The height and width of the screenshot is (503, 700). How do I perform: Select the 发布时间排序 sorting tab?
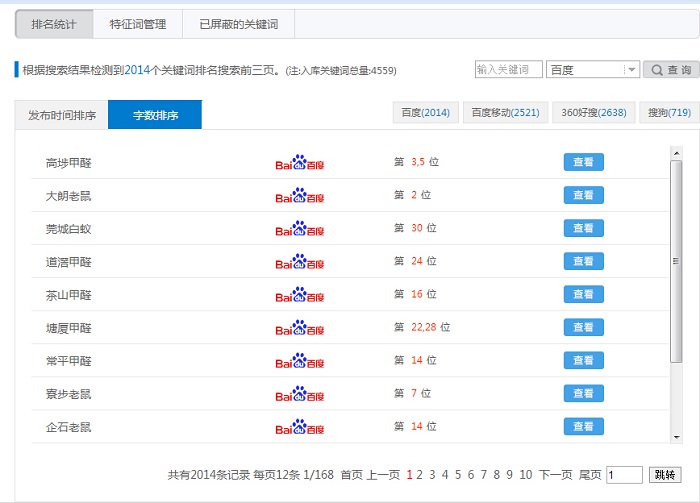click(62, 115)
